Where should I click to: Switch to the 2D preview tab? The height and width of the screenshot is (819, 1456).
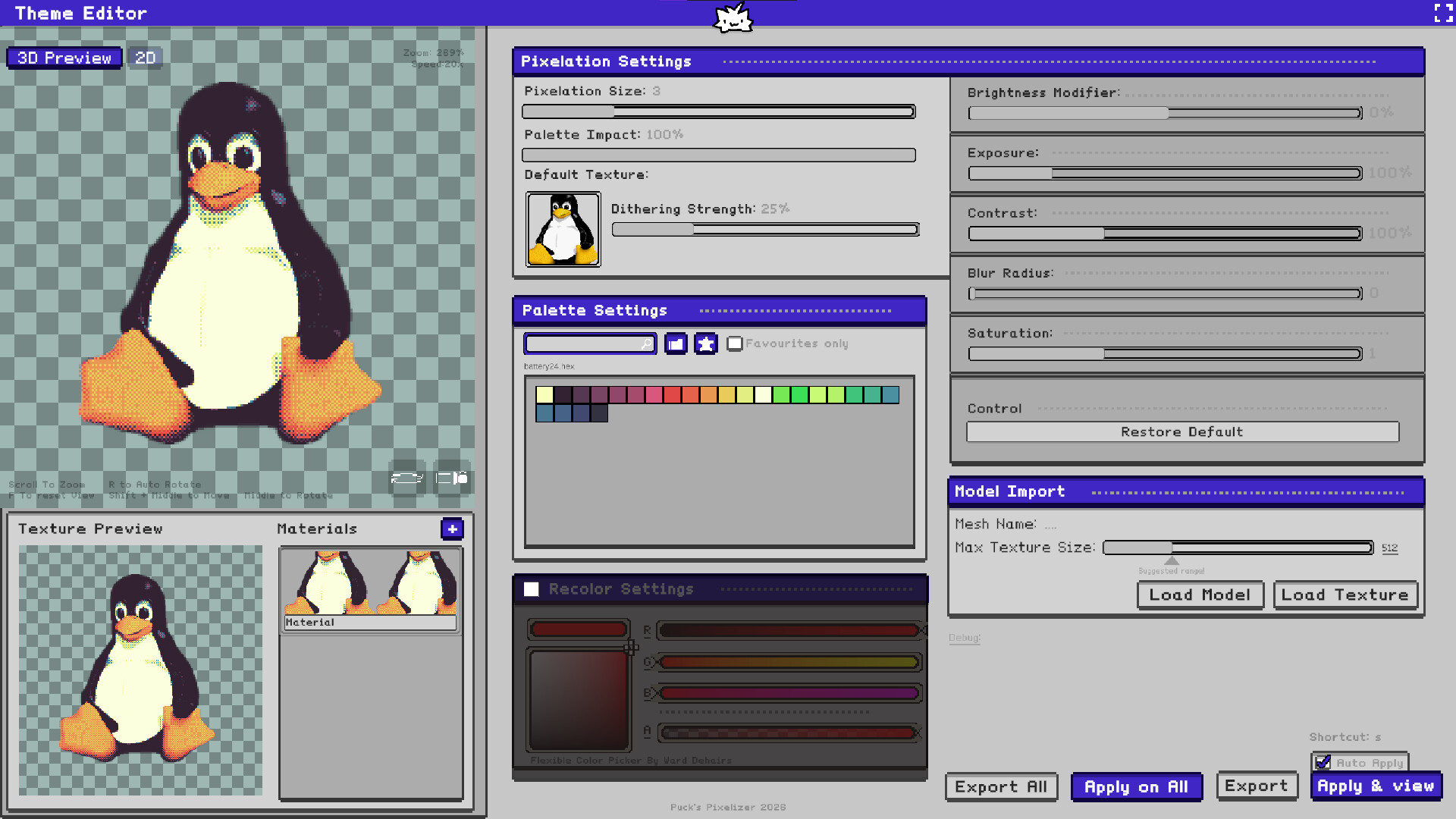point(145,58)
